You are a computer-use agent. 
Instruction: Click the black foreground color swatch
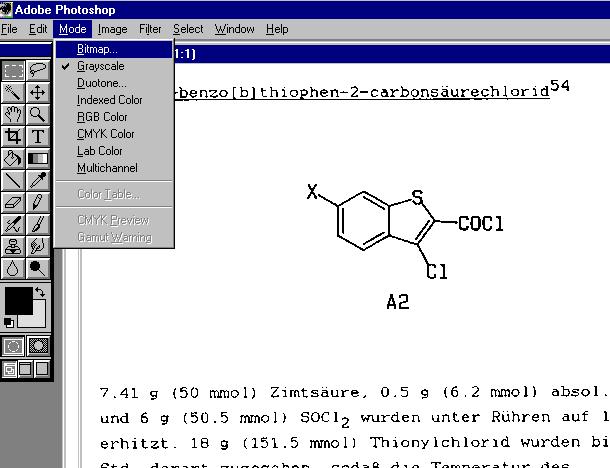point(18,301)
